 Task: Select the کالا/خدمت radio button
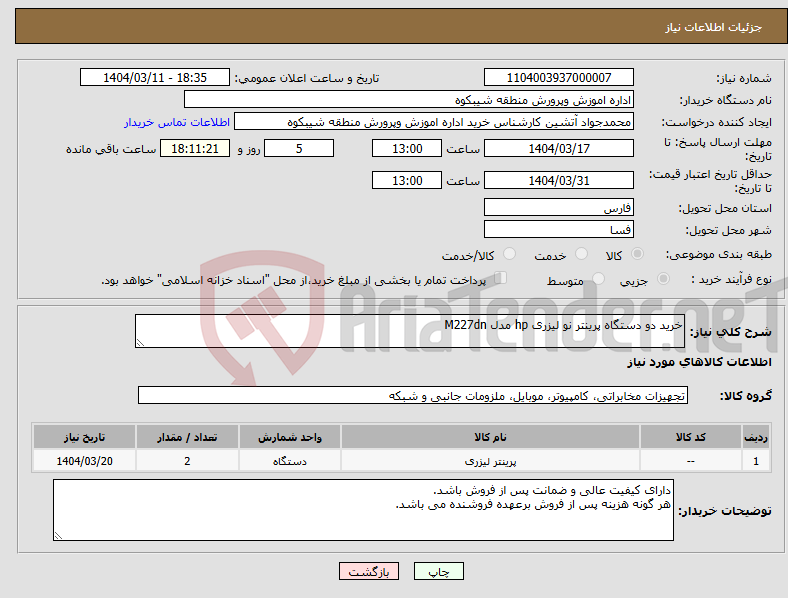pos(509,254)
